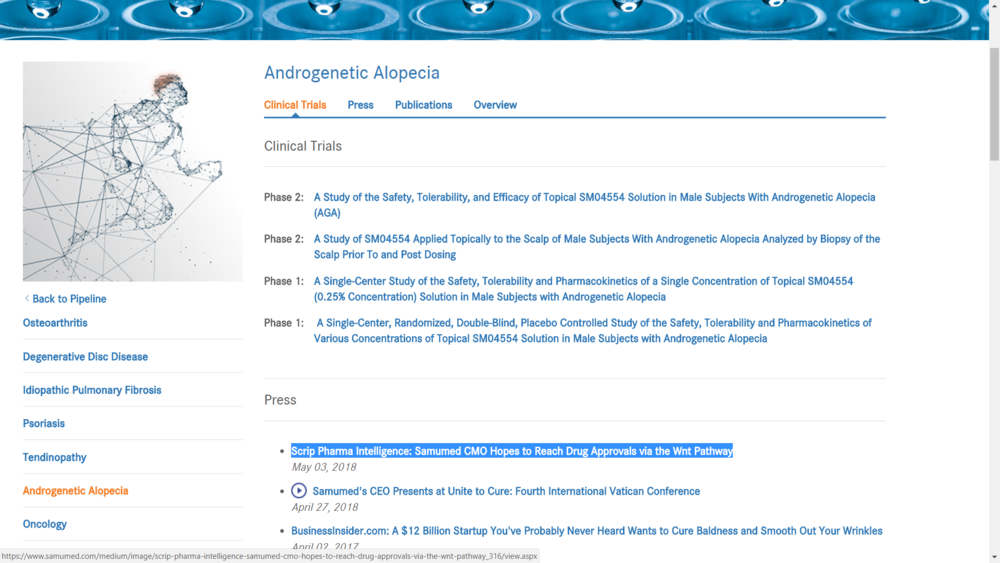The width and height of the screenshot is (1000, 563).
Task: Select the Clinical Trials tab
Action: [295, 105]
